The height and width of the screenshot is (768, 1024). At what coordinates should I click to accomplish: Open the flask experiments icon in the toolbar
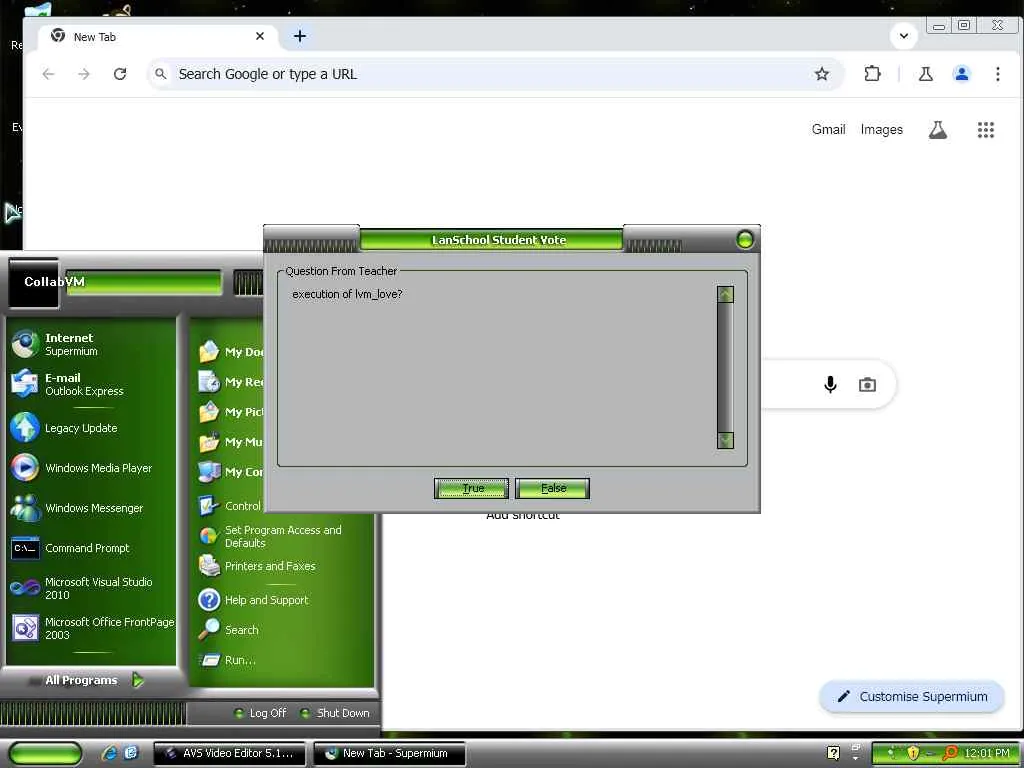(925, 74)
